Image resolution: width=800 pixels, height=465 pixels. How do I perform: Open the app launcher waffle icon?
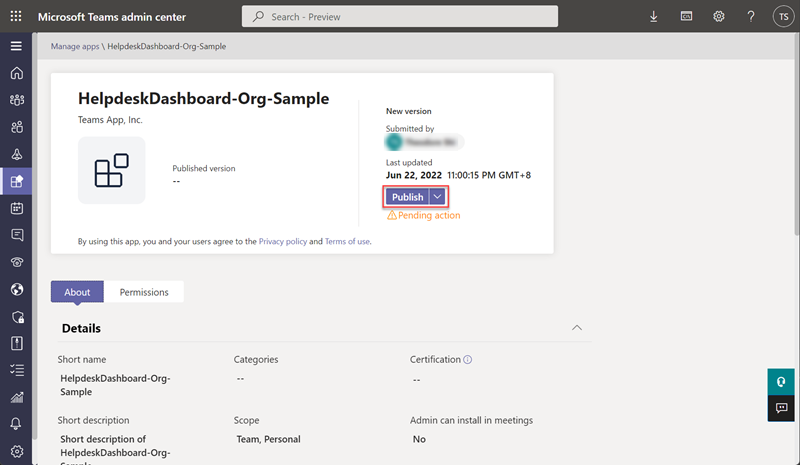pyautogui.click(x=16, y=16)
